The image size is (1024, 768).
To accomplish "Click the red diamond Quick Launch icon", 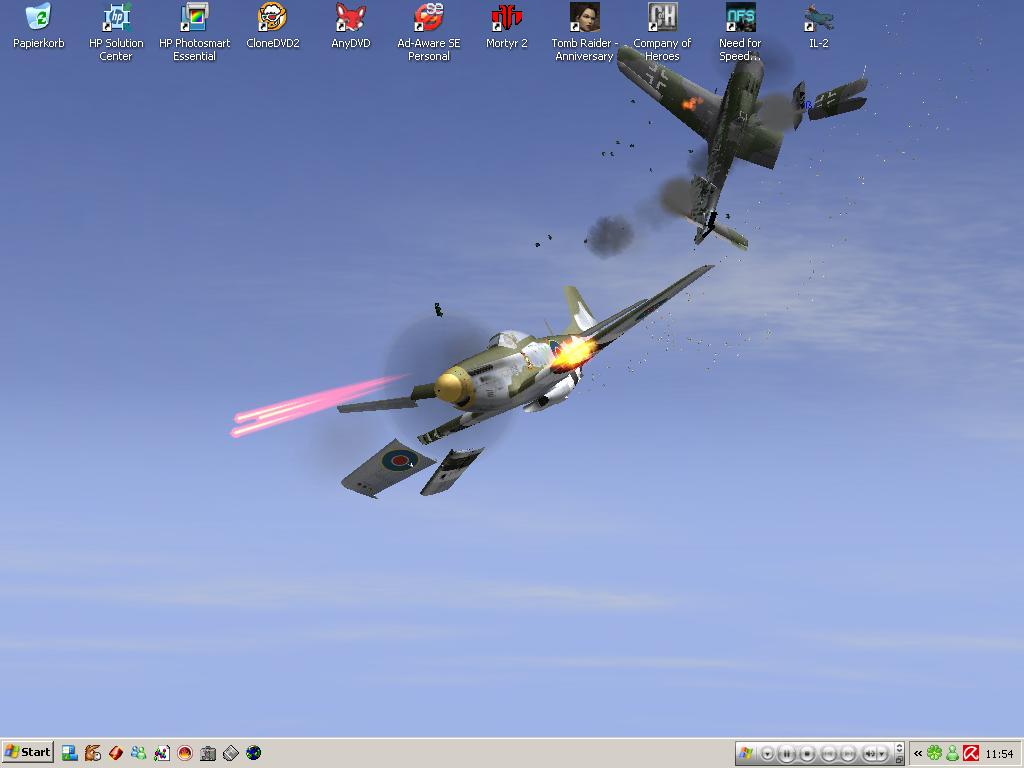I will pyautogui.click(x=116, y=753).
